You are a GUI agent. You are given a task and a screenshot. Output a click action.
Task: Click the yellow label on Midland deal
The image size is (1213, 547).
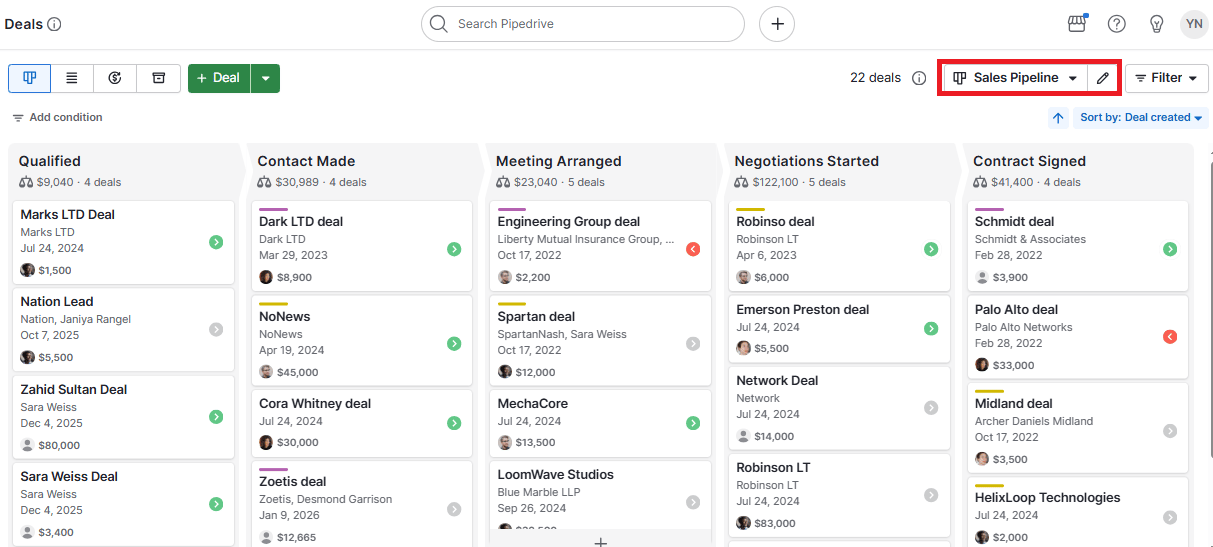pos(989,391)
